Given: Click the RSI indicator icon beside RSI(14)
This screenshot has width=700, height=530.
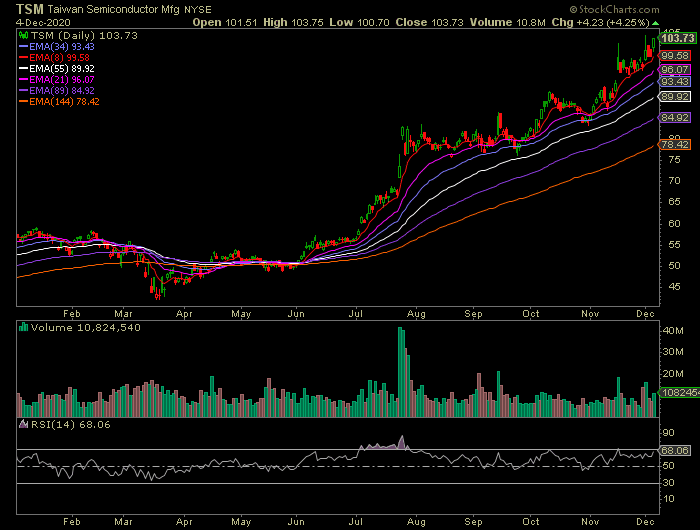Looking at the screenshot, I should (23, 424).
